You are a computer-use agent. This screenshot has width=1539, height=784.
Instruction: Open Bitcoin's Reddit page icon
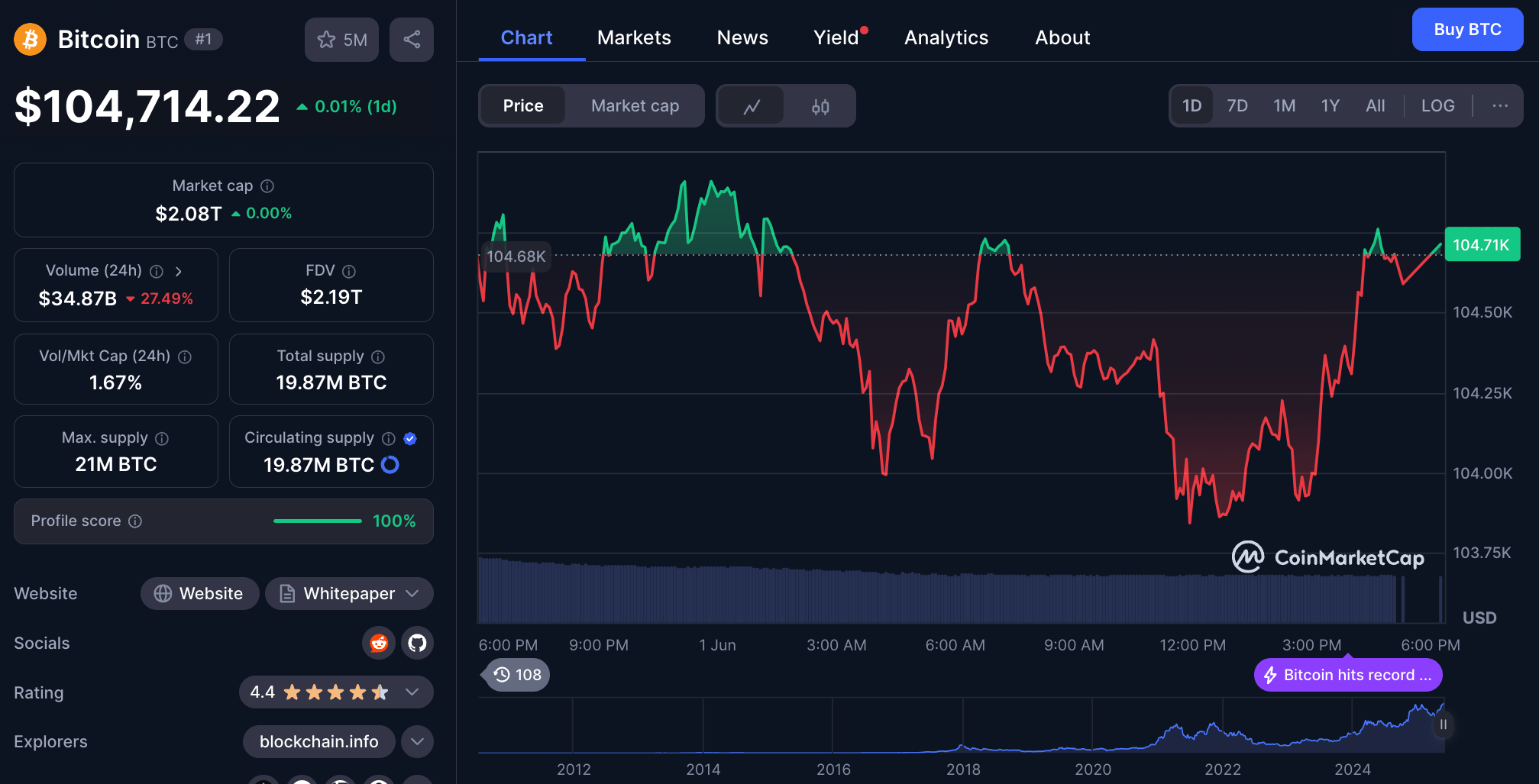tap(378, 643)
